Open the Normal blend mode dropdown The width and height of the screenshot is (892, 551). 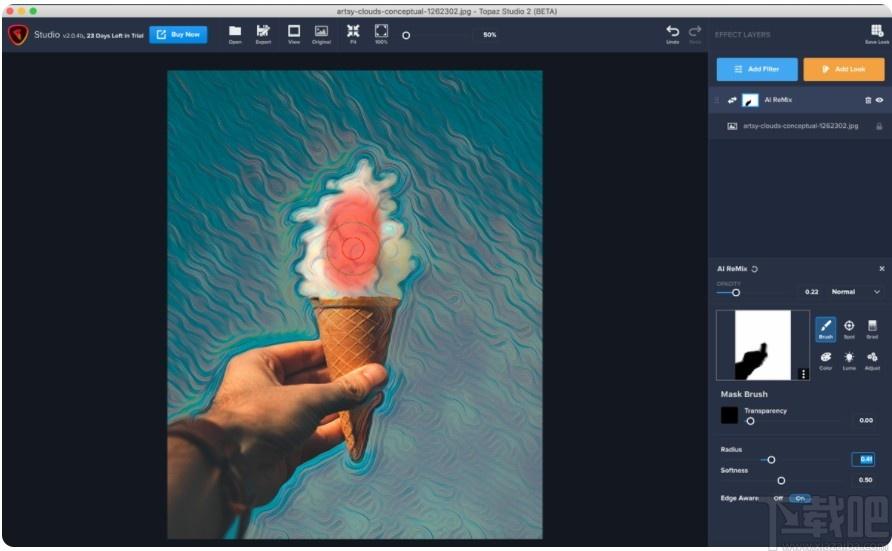coord(855,292)
